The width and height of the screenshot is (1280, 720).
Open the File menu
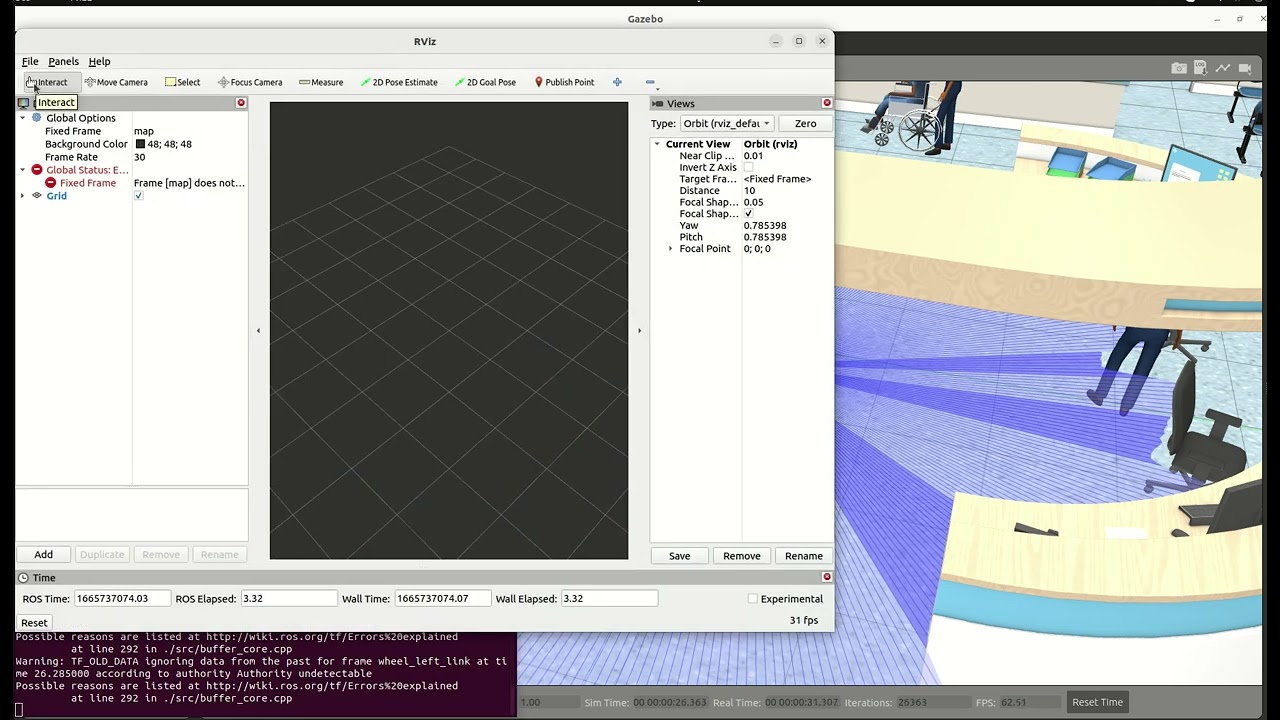30,61
